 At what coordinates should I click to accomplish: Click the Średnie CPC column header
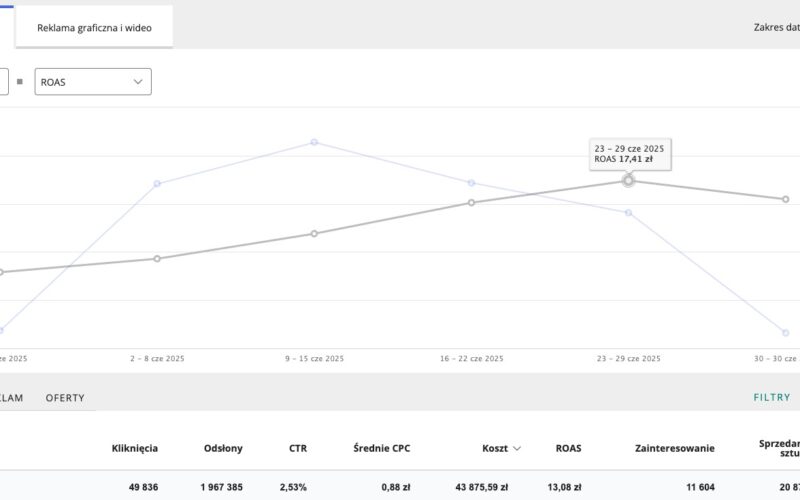(x=382, y=448)
